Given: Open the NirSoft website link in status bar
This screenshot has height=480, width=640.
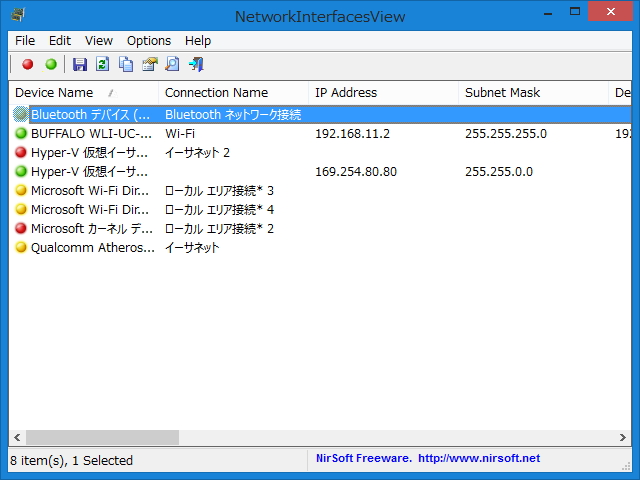Looking at the screenshot, I should pyautogui.click(x=479, y=458).
